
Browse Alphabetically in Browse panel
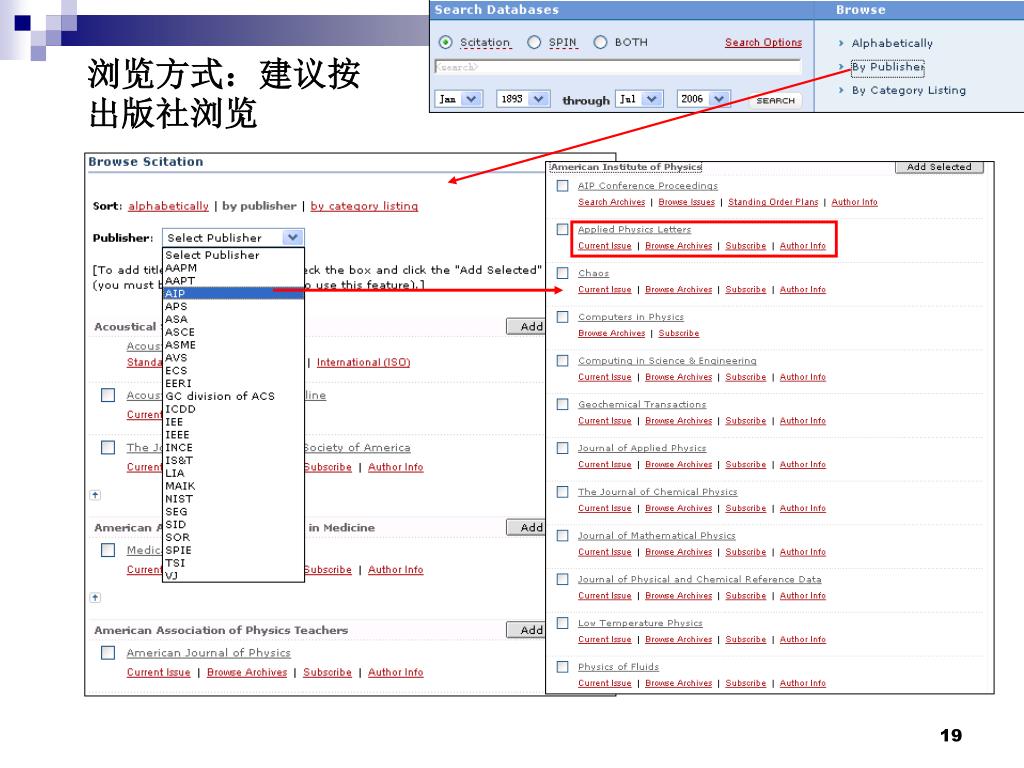tap(891, 43)
